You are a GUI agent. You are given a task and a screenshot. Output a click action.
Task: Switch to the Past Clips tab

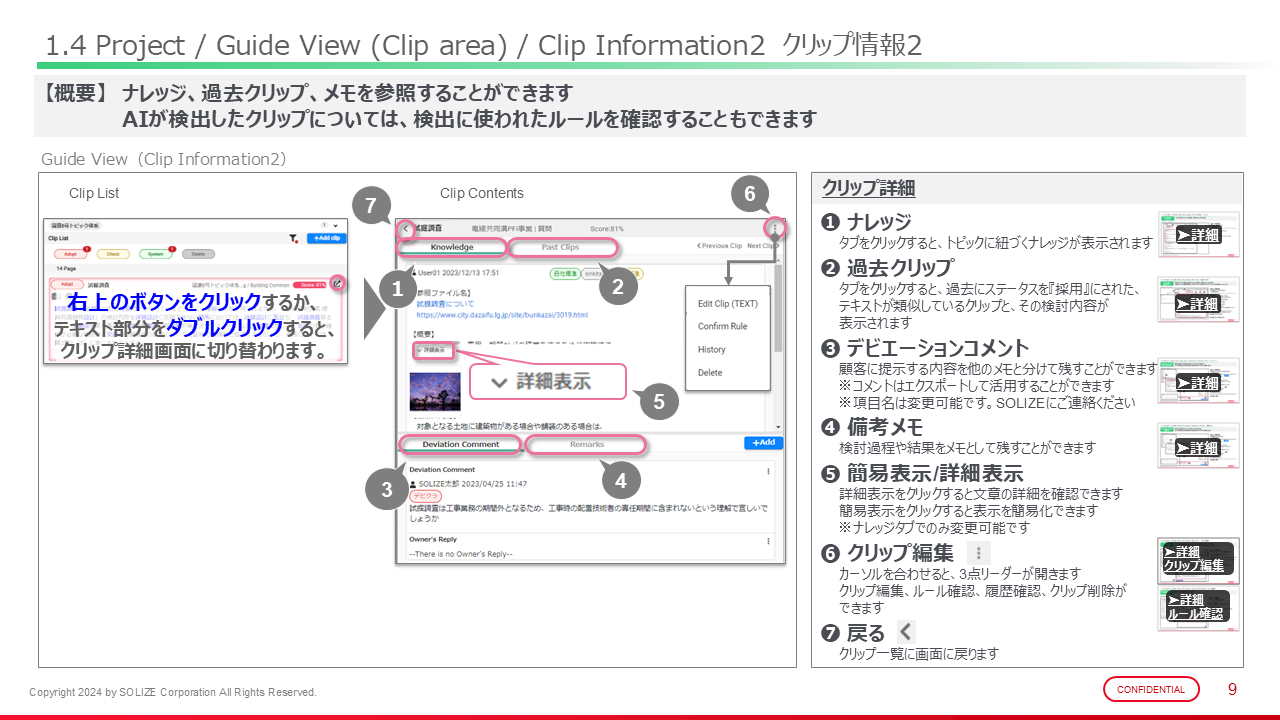[x=560, y=247]
